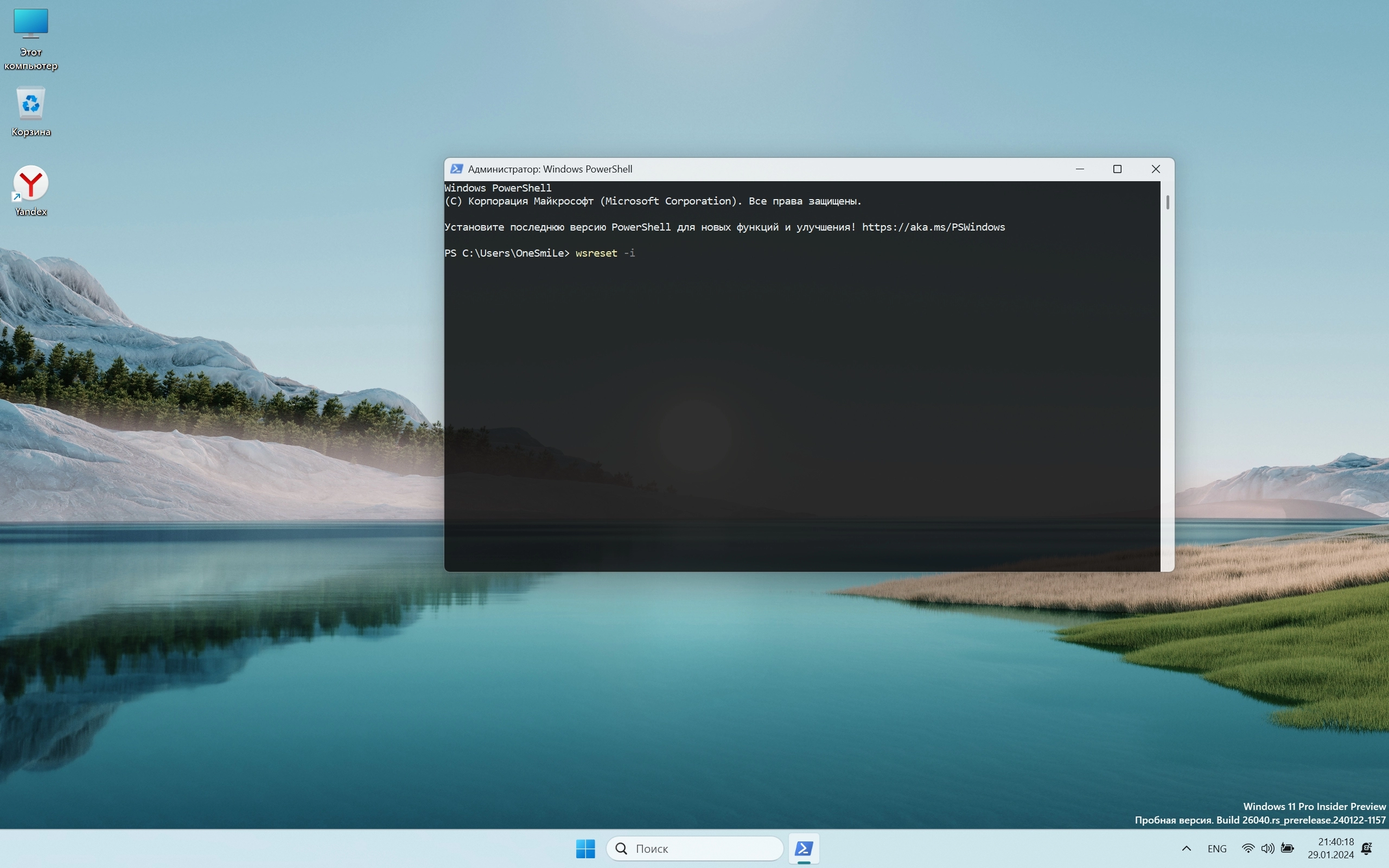1389x868 pixels.
Task: Open the Windows Start button
Action: [x=585, y=848]
